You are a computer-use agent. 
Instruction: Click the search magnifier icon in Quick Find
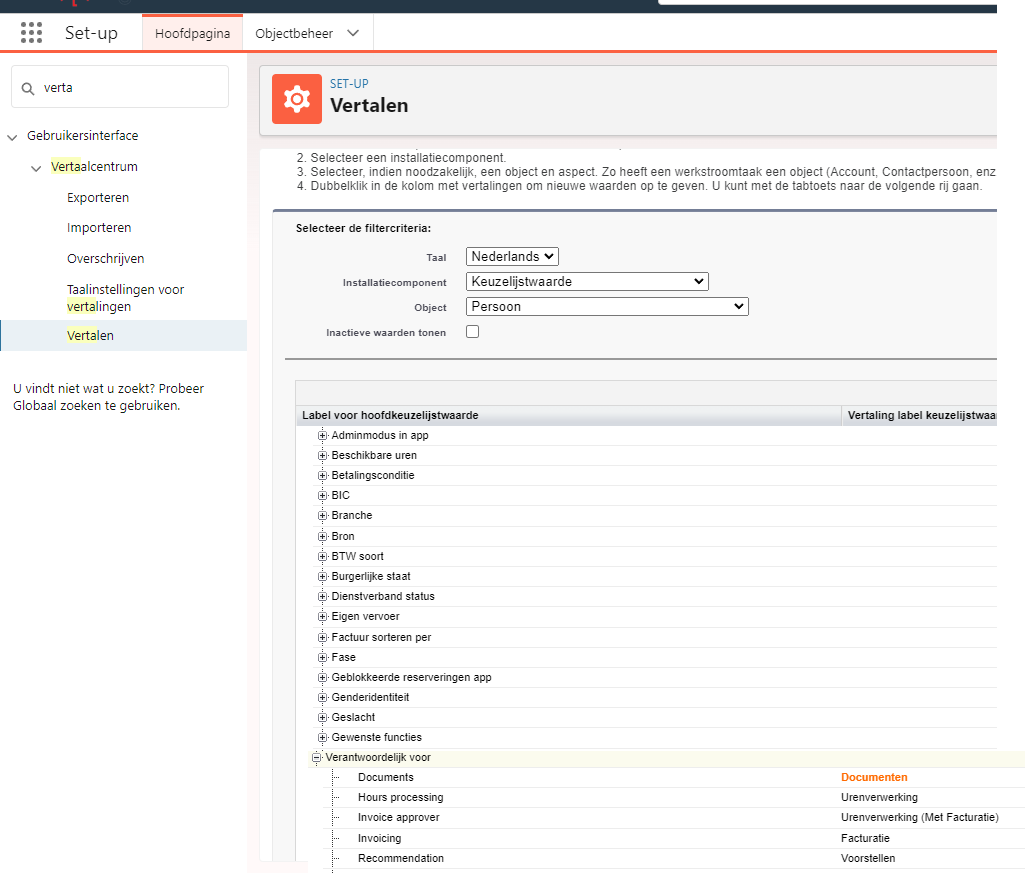click(x=28, y=88)
